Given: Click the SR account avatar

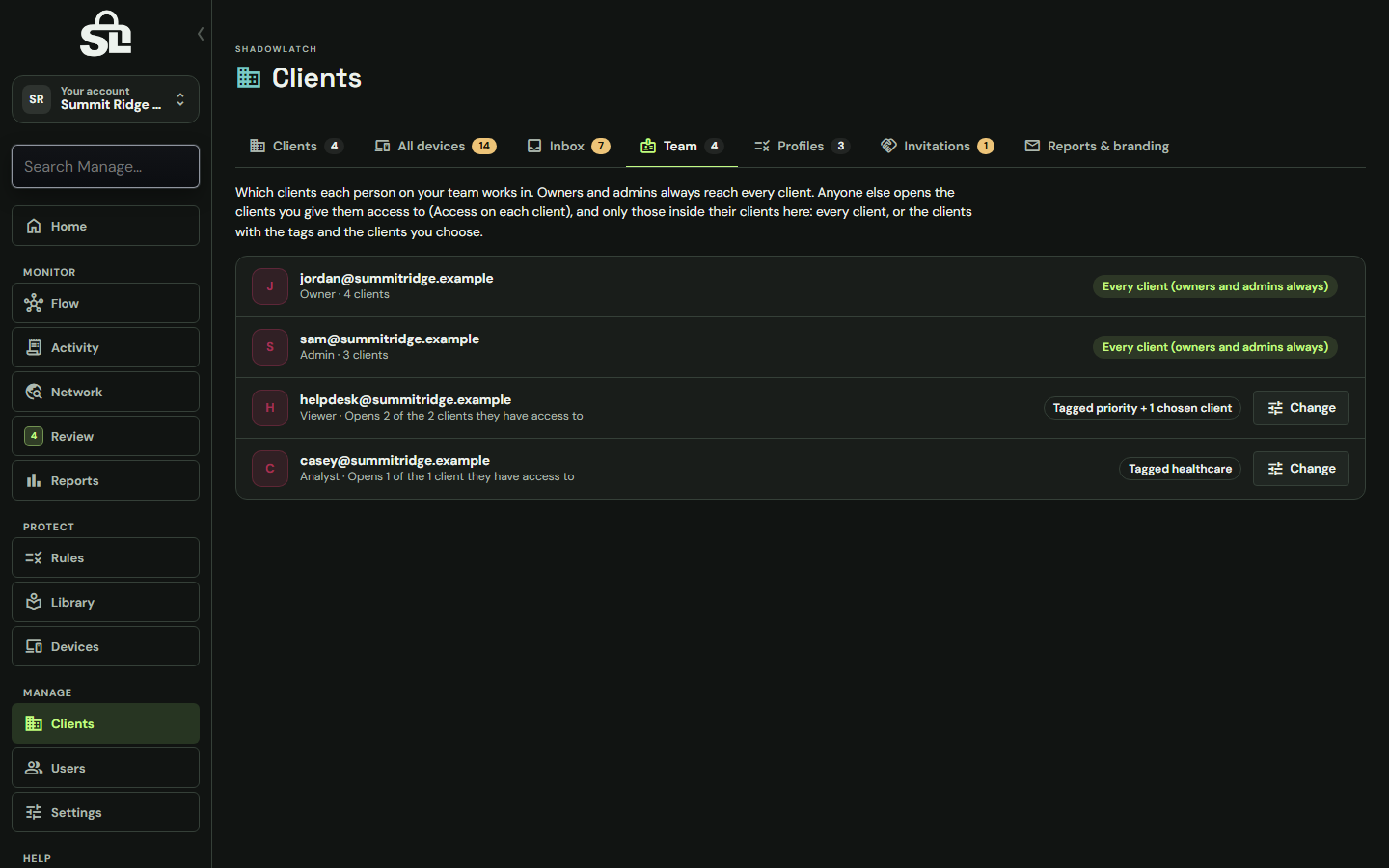Looking at the screenshot, I should 37,99.
